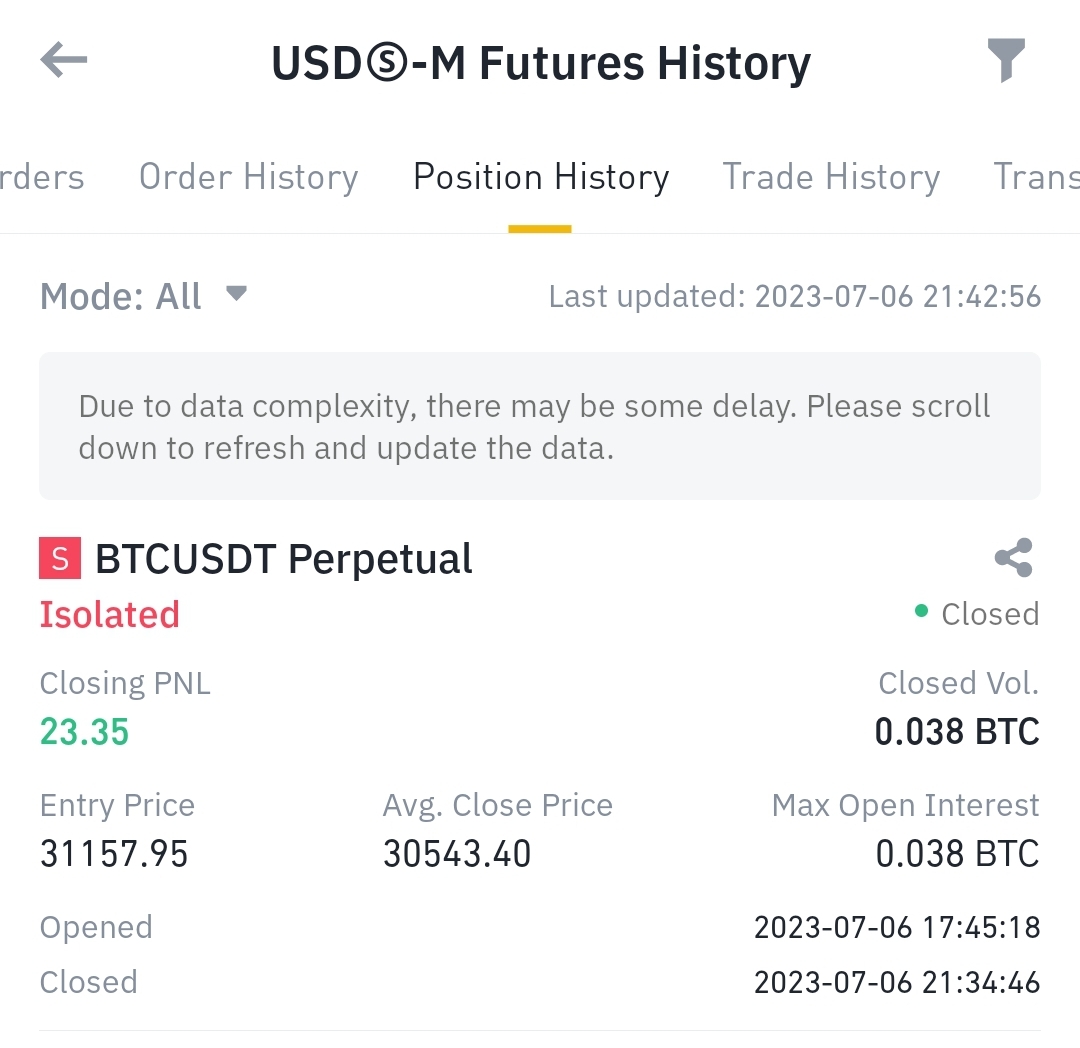Tap the red S short badge
The image size is (1080, 1048).
(x=60, y=558)
